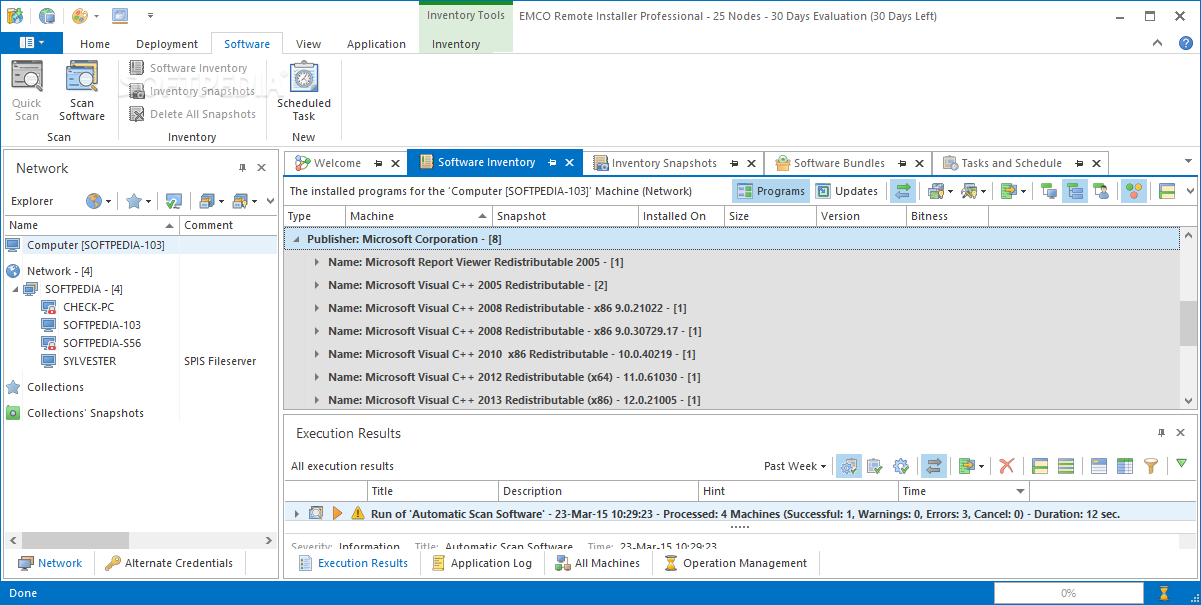
Task: Expand Microsoft Report Viewer Redistributable 2005 group
Action: [x=317, y=262]
